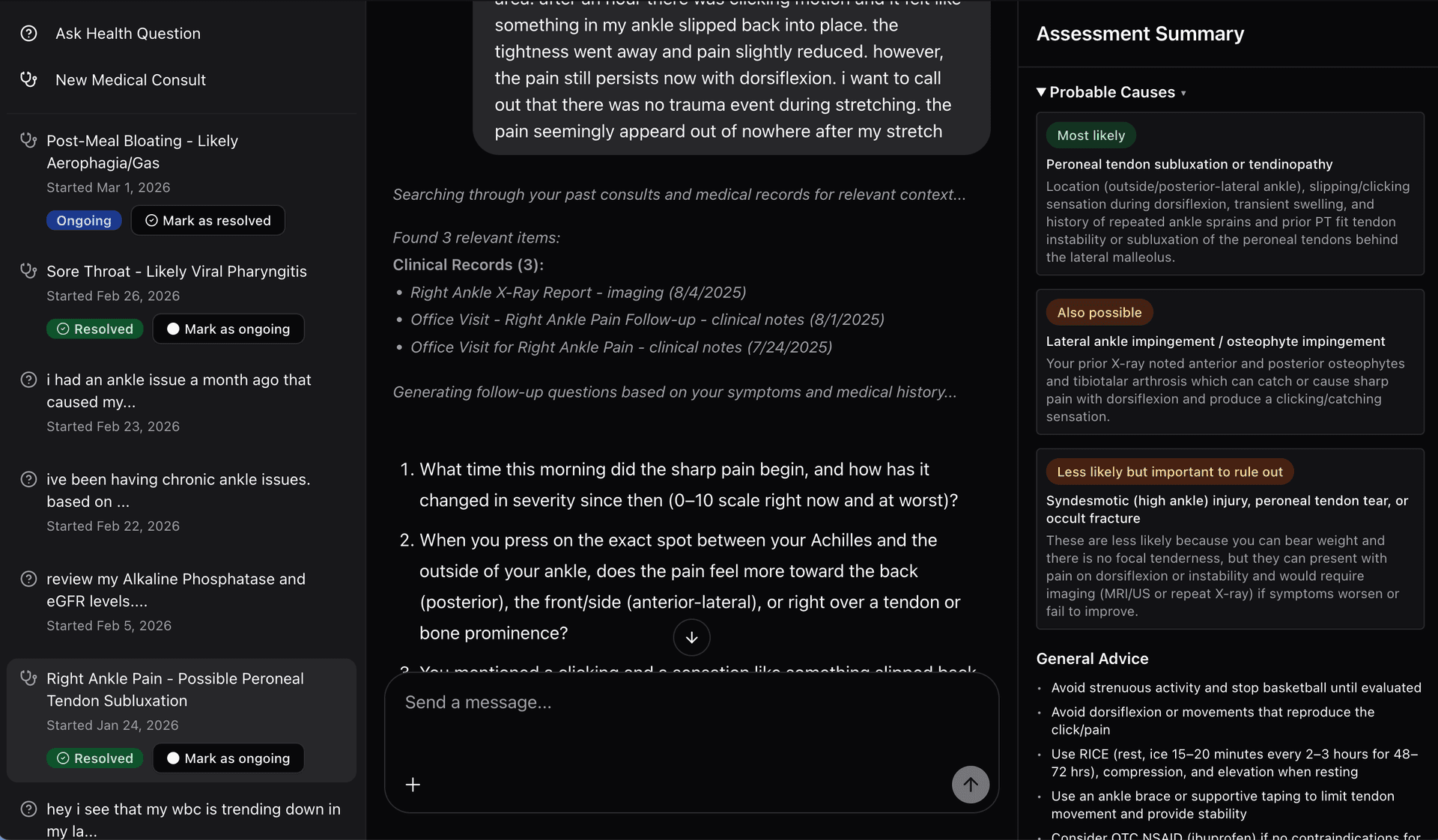This screenshot has height=840, width=1438.
Task: Click the scrollbar between sidebar and chat
Action: (365, 419)
